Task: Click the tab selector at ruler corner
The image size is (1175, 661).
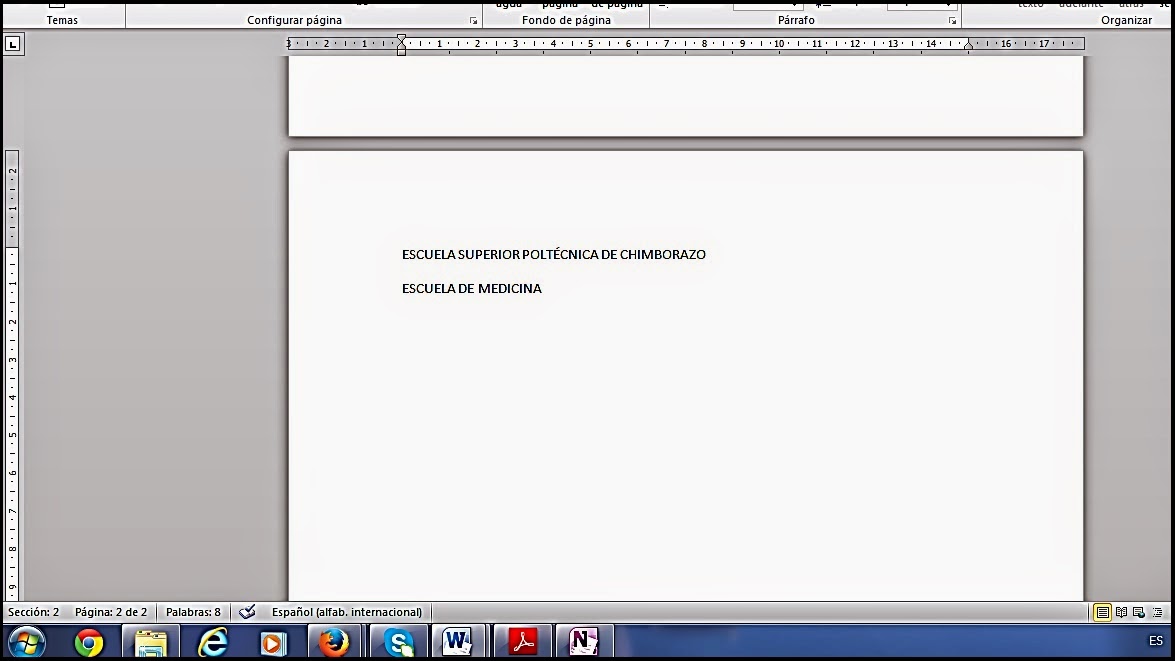Action: 13,44
